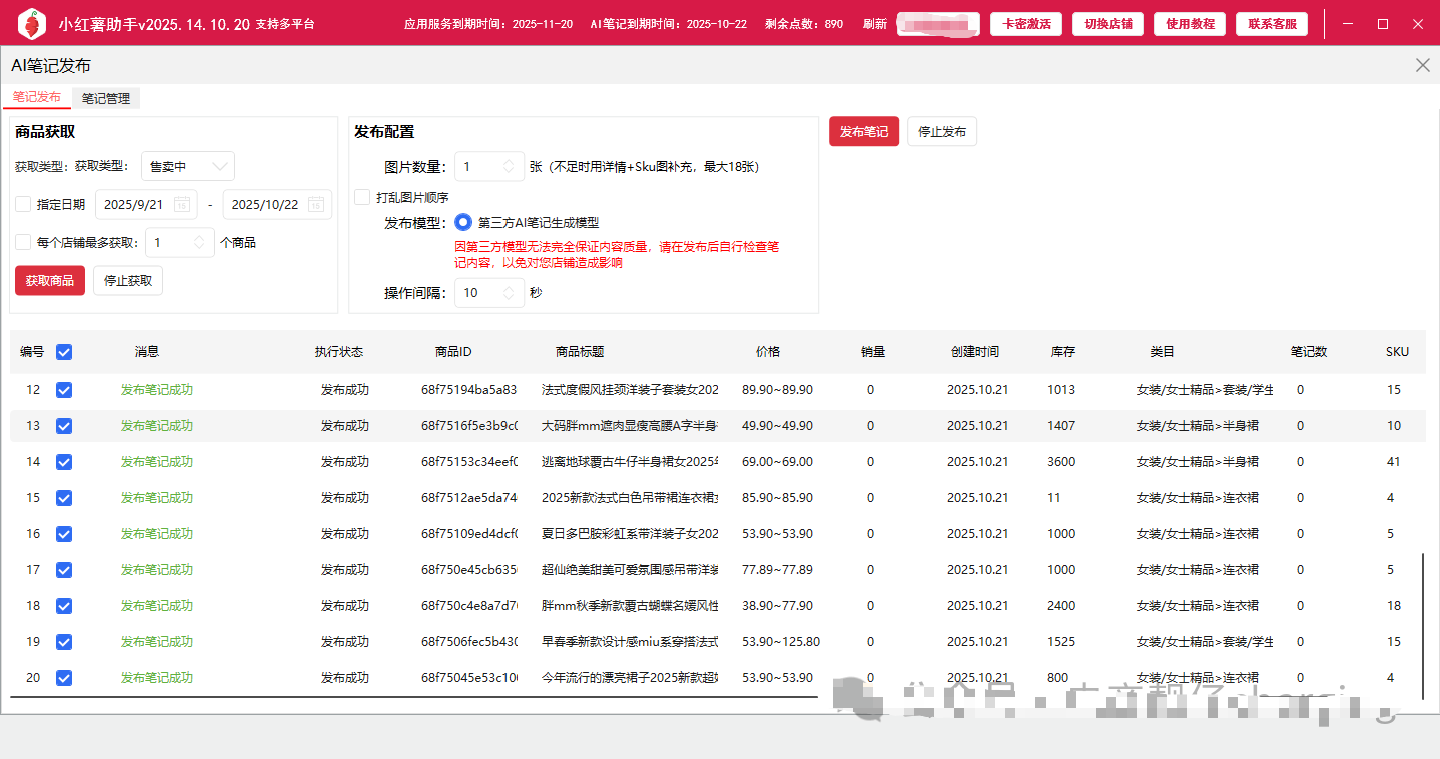The width and height of the screenshot is (1440, 759).
Task: Uncheck the select-all checkbox in table header
Action: [x=64, y=352]
